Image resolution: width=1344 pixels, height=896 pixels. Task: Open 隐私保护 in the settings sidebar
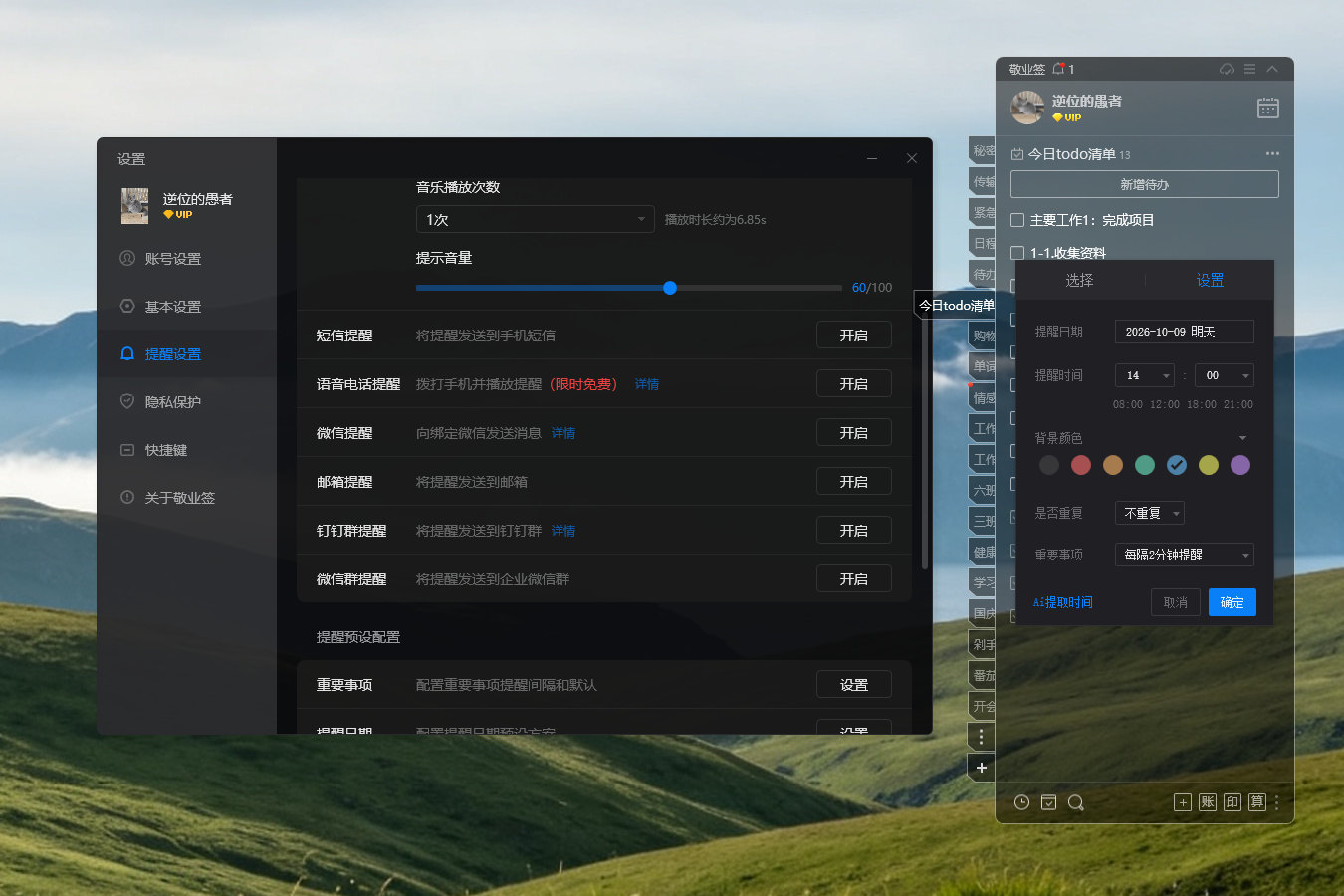173,402
